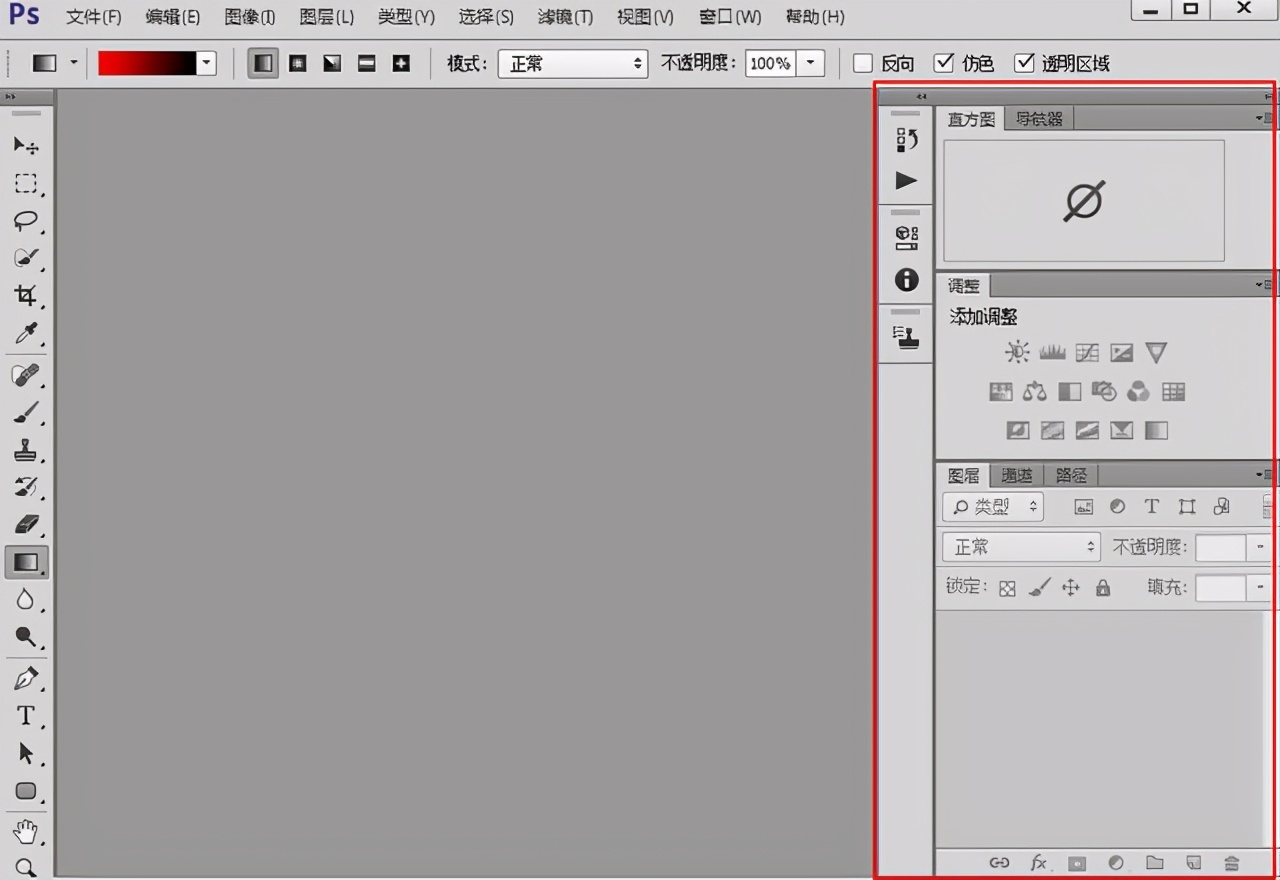The width and height of the screenshot is (1280, 880).
Task: Select the Rectangular Marquee tool
Action: [x=26, y=183]
